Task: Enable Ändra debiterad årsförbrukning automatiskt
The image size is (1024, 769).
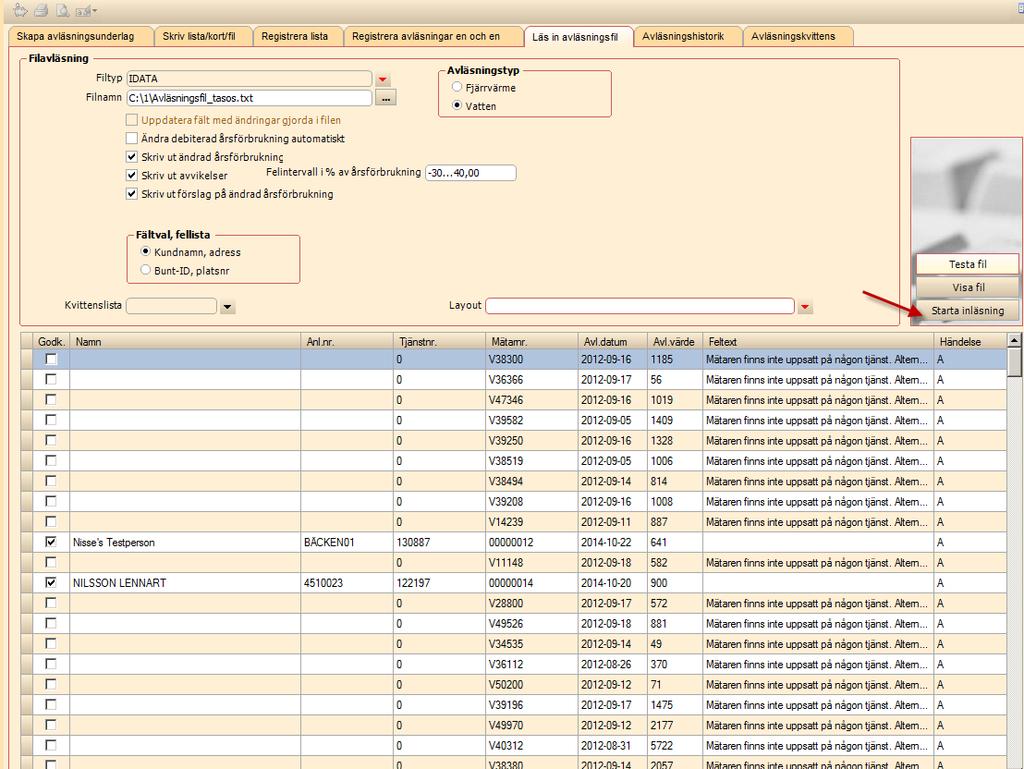Action: (x=132, y=138)
